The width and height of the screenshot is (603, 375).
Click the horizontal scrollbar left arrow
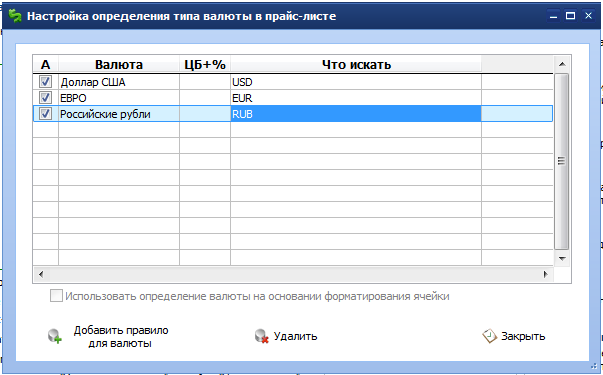click(x=41, y=274)
